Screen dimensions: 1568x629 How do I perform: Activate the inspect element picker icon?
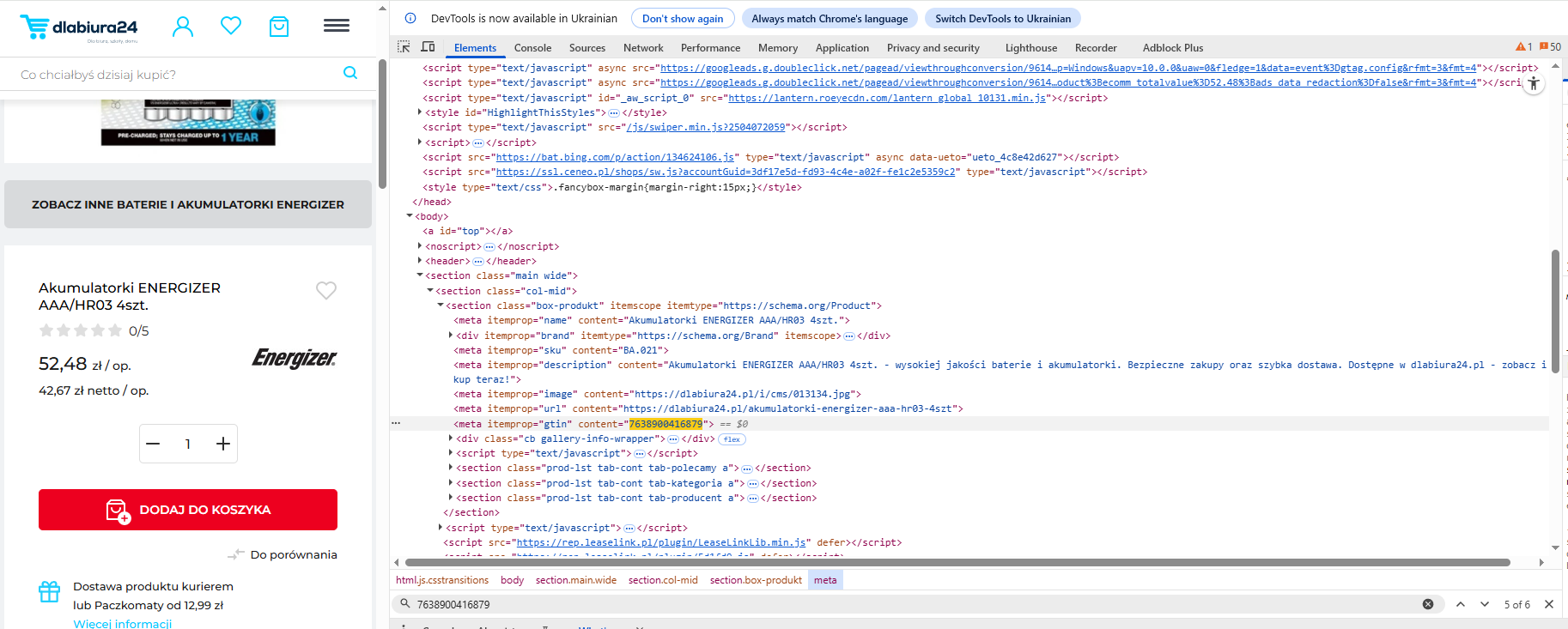[x=404, y=47]
